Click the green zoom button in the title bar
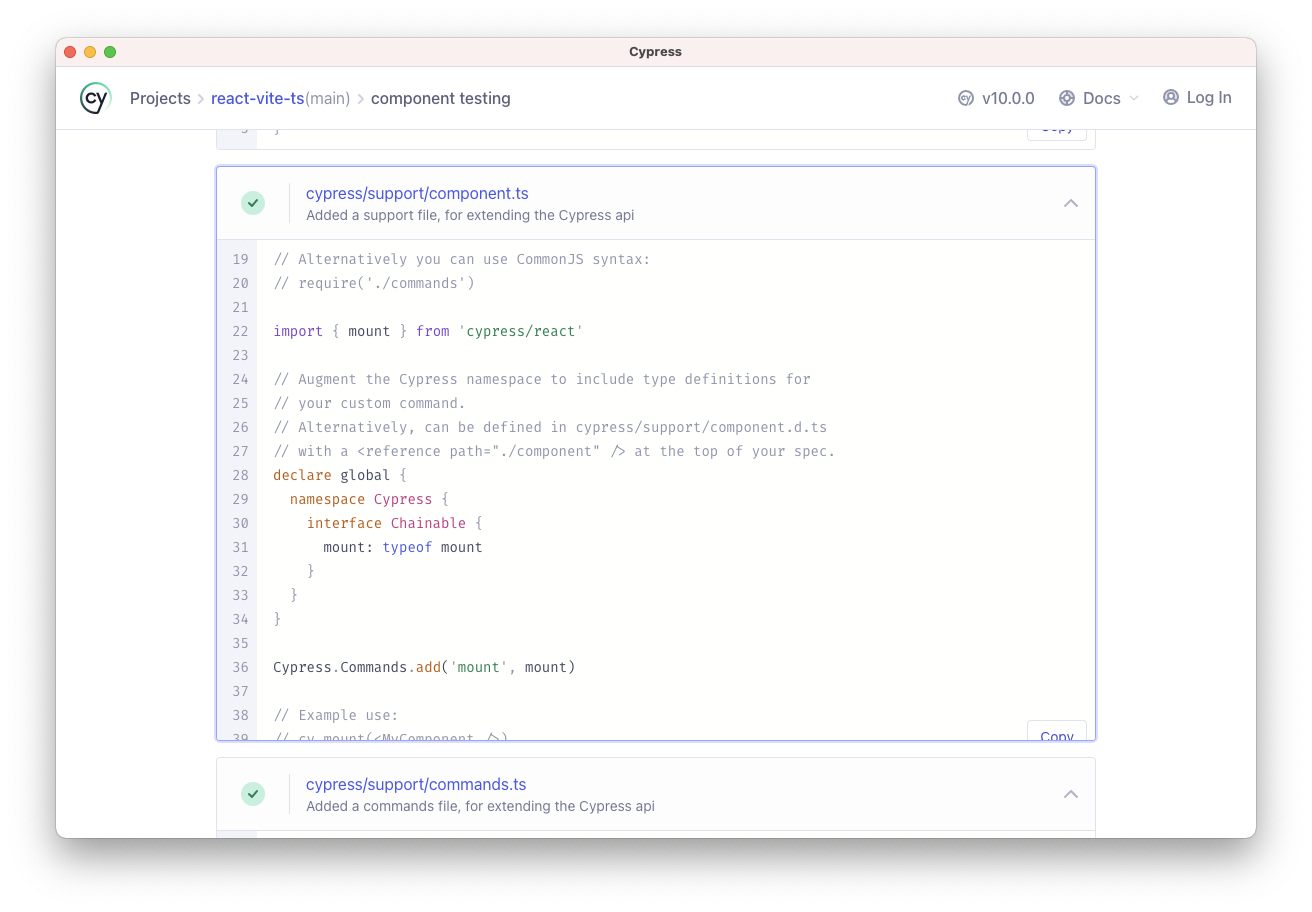 click(x=110, y=51)
